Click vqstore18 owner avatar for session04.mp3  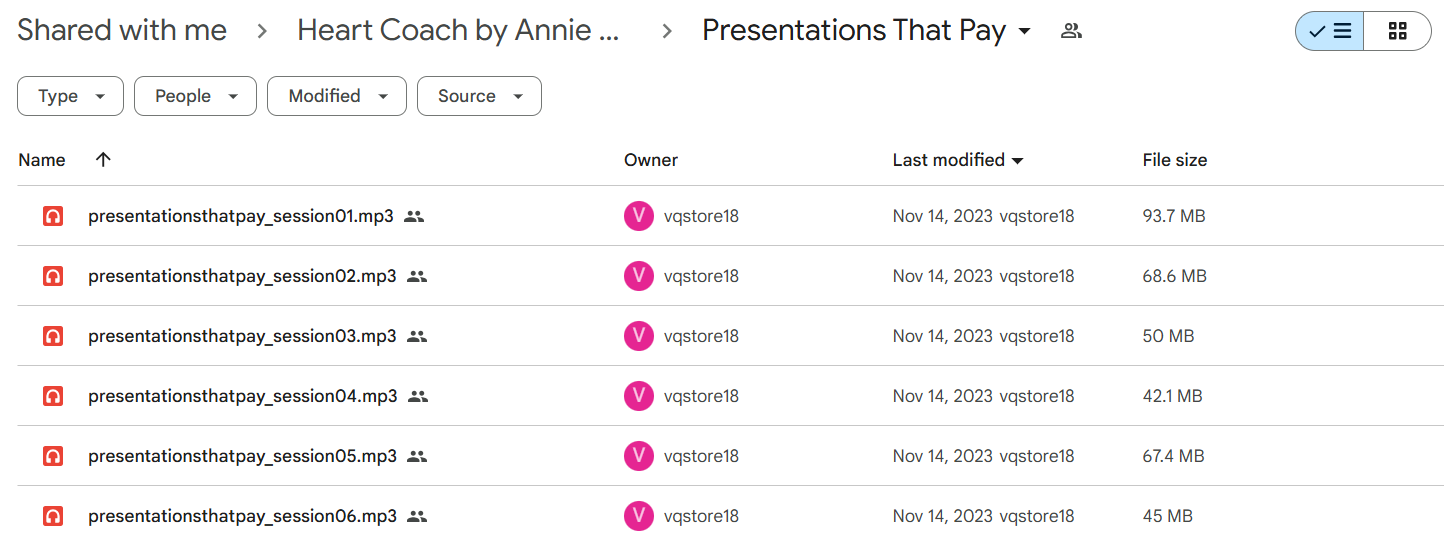(639, 396)
